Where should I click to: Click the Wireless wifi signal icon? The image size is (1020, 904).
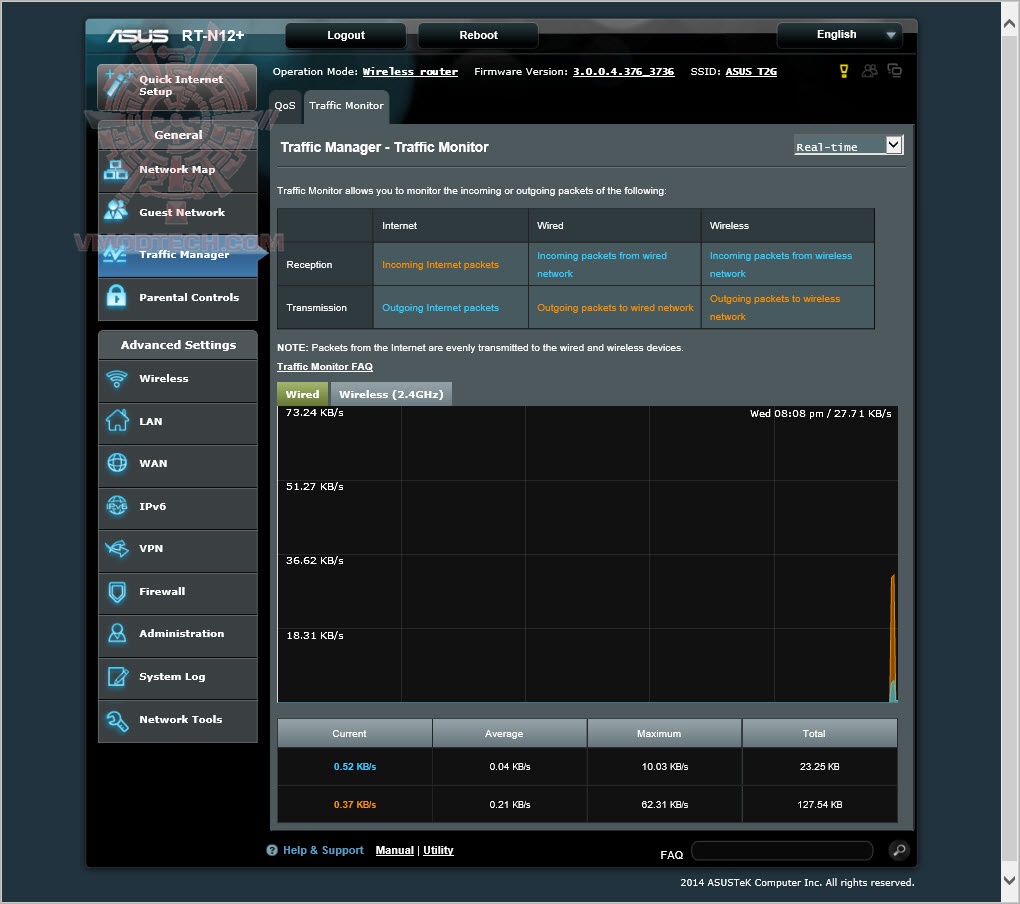point(117,379)
